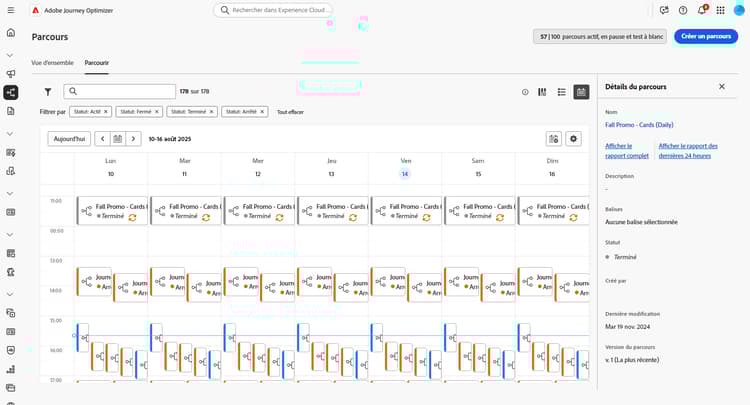Image resolution: width=750 pixels, height=405 pixels.
Task: Select the Parcourir tab
Action: pos(97,63)
